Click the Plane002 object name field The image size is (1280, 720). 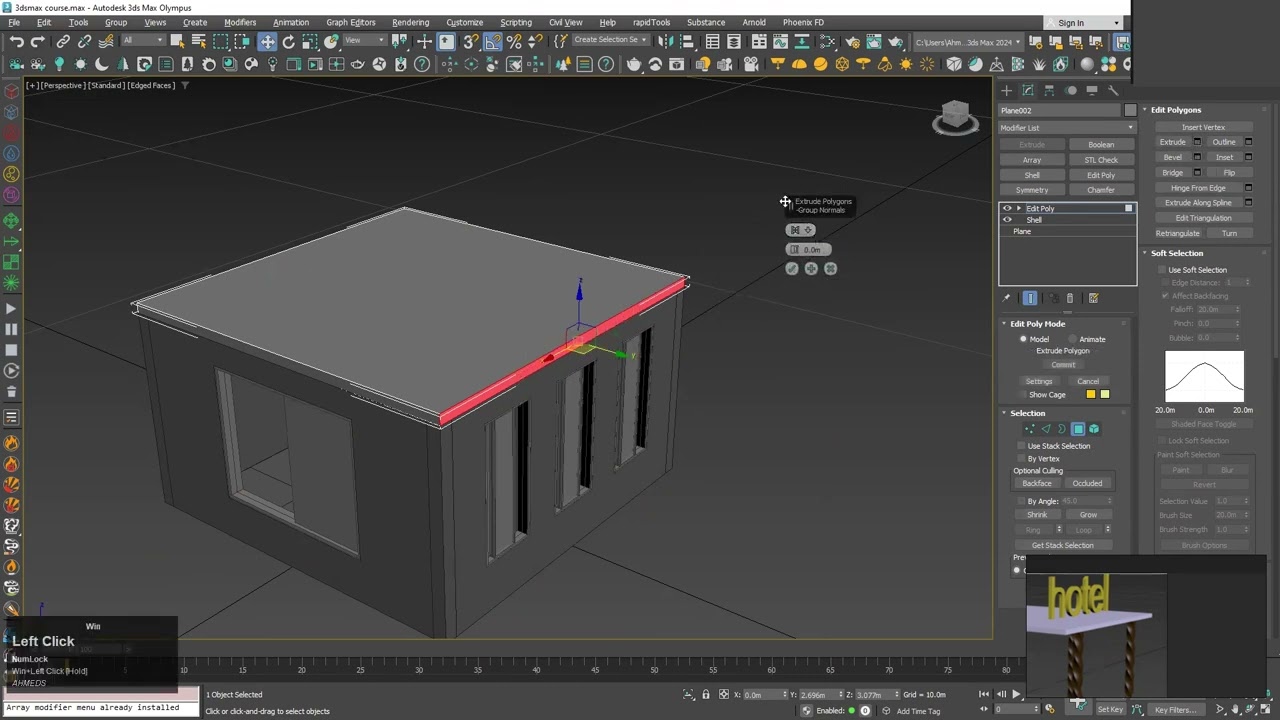click(1060, 110)
